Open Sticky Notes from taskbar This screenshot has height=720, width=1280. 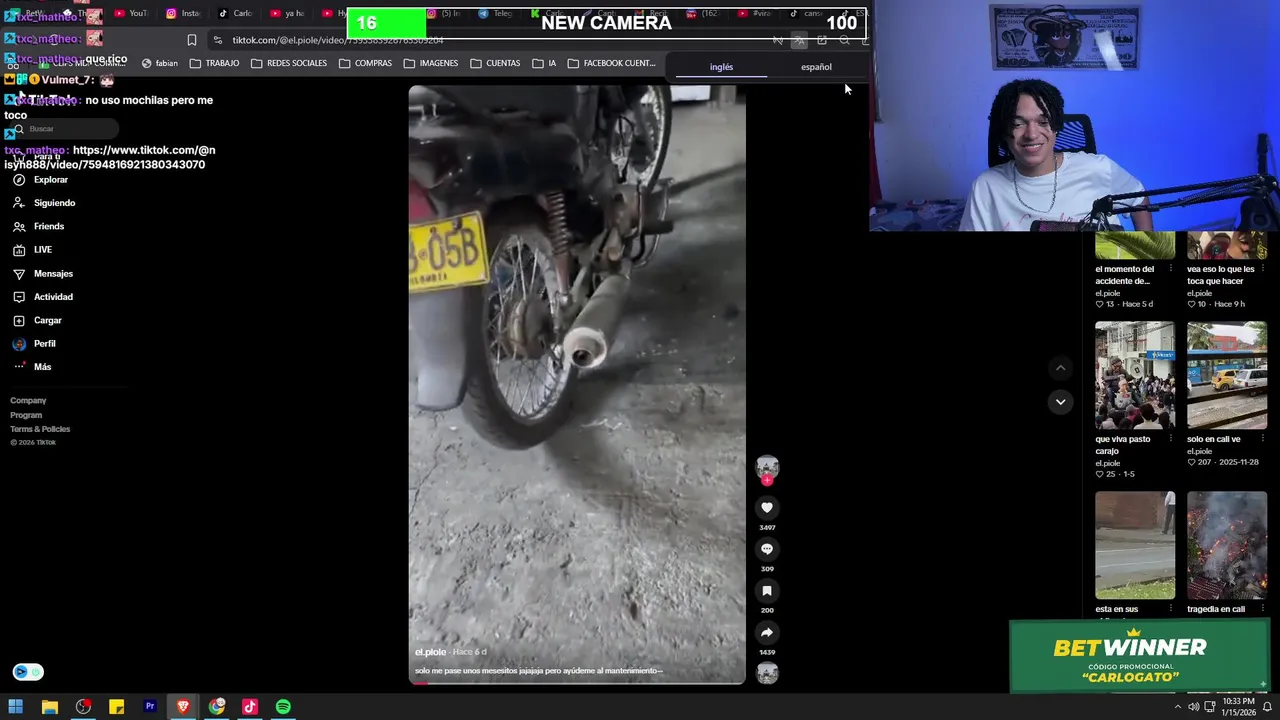click(116, 707)
